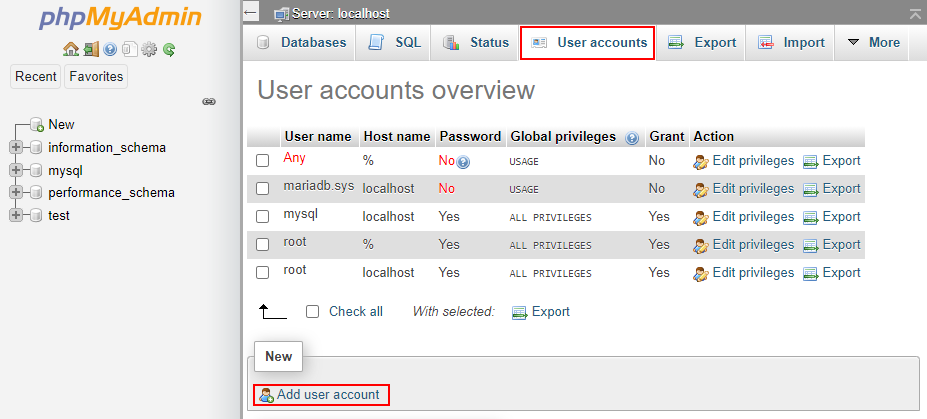The image size is (927, 419).
Task: Tick the Check all checkbox
Action: pos(313,311)
